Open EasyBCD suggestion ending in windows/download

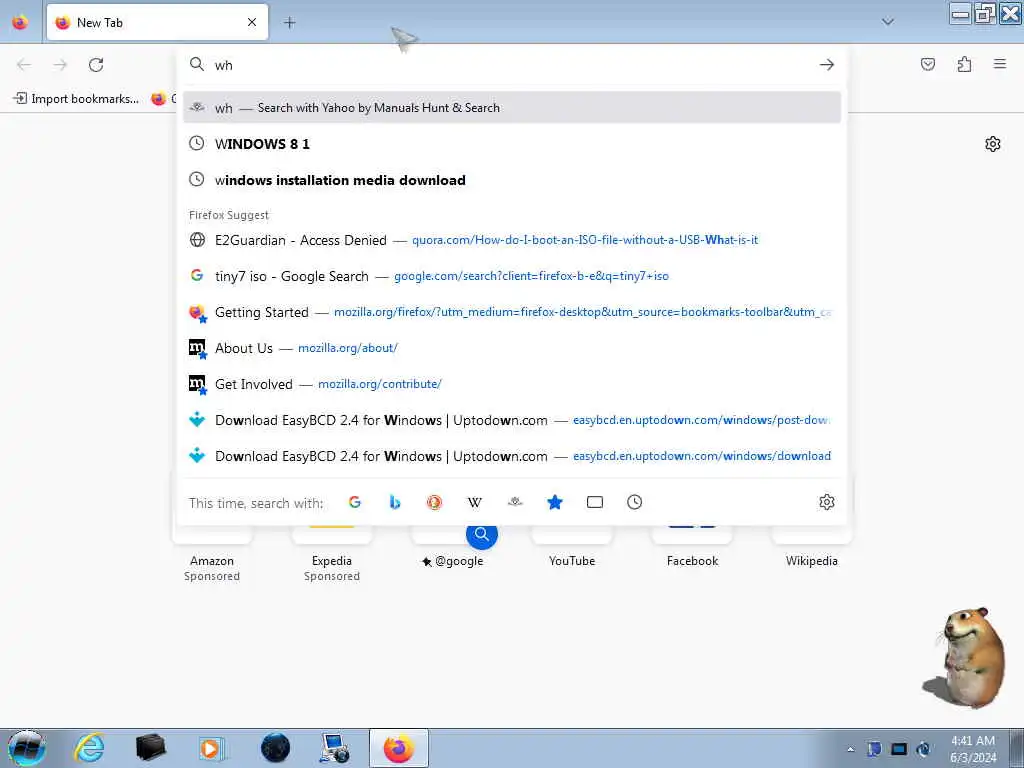[512, 456]
